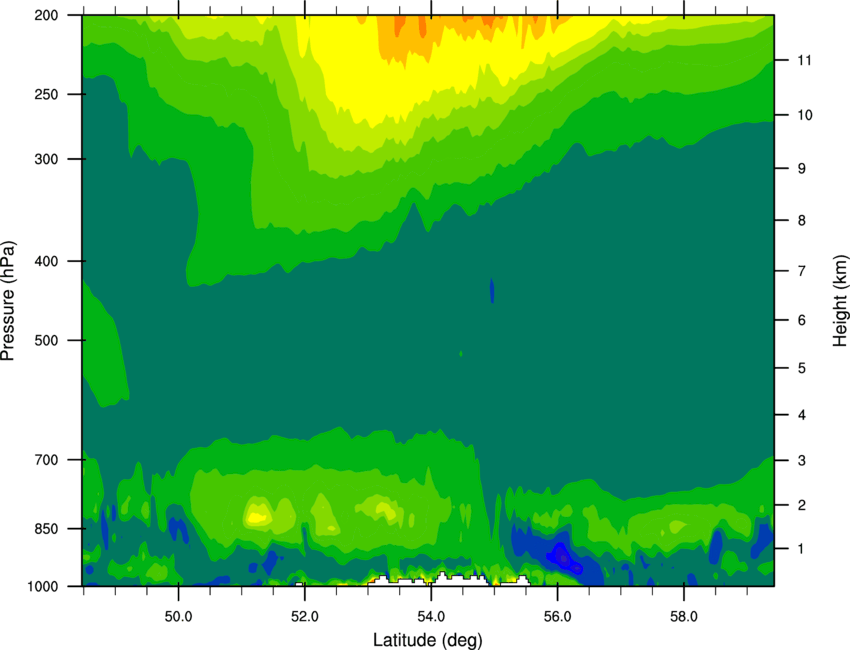The image size is (850, 650).
Task: Select the 250 pressure tick label
Action: click(x=46, y=94)
